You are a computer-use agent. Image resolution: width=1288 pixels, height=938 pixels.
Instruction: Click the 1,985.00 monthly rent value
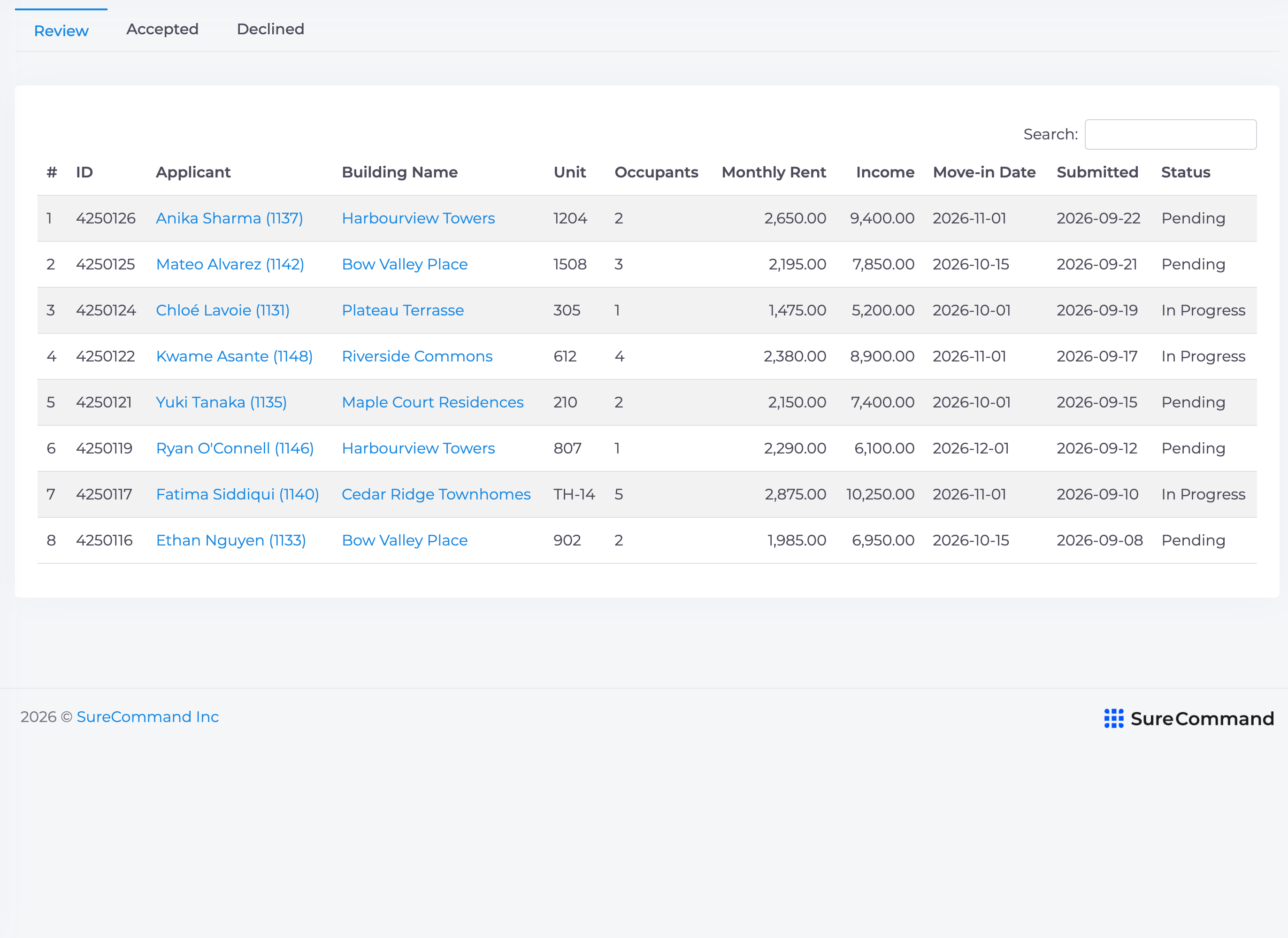[x=797, y=540]
